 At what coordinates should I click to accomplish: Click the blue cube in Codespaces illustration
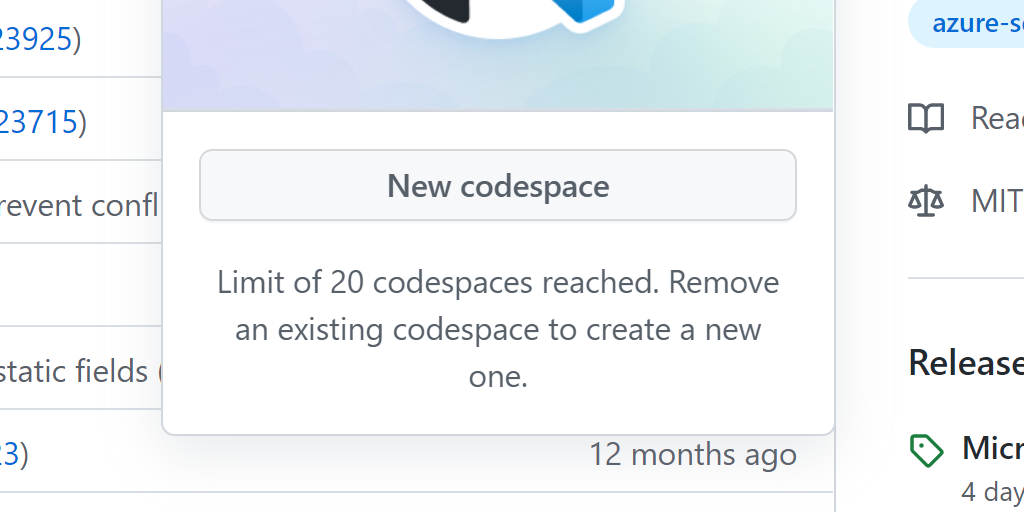(588, 12)
